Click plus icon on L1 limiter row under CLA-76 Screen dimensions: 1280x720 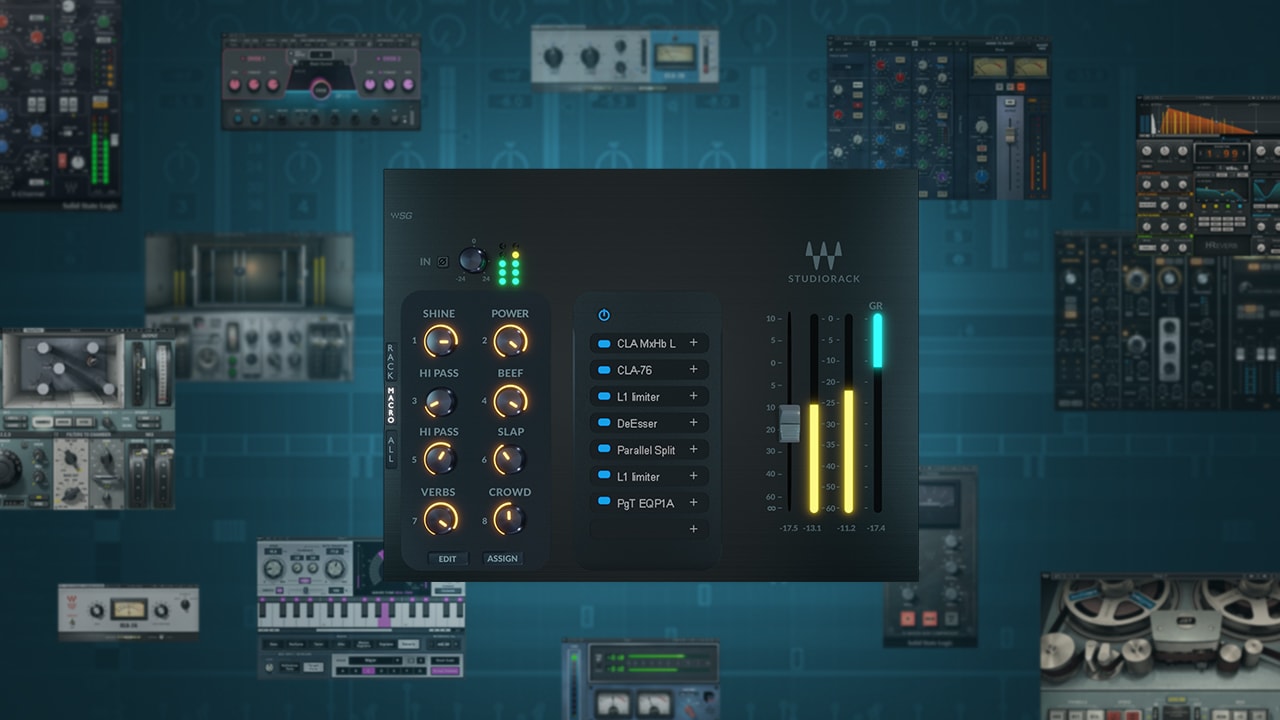tap(693, 397)
